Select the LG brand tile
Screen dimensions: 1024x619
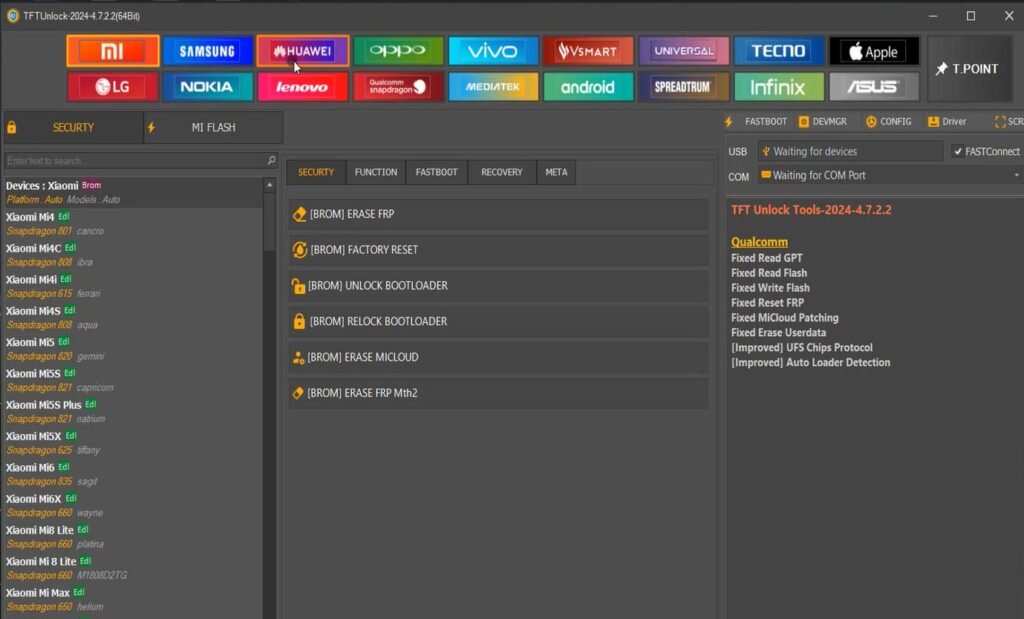click(112, 87)
